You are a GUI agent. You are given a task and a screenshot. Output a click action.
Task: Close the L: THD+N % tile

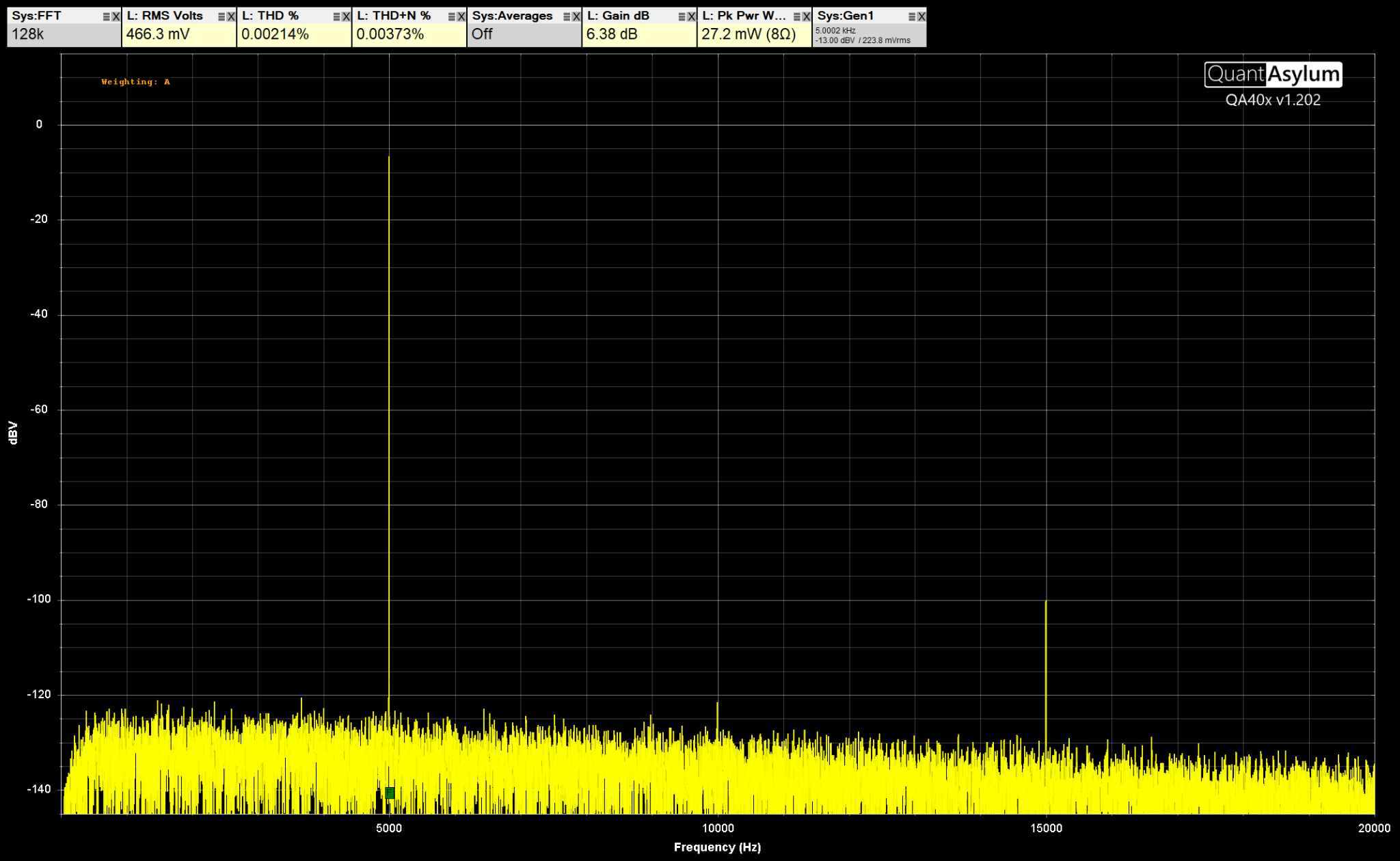(461, 16)
